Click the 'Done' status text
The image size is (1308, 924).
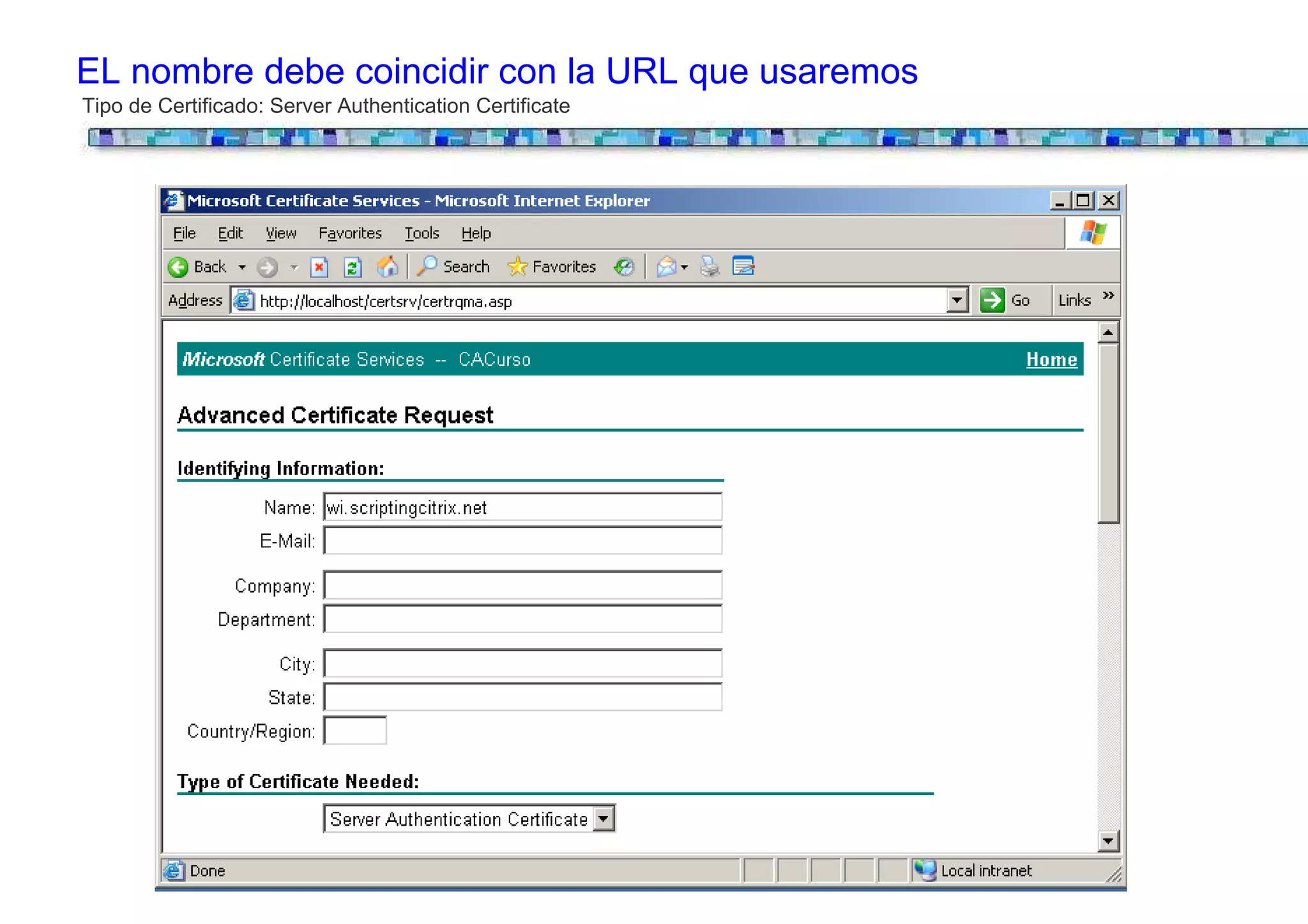tap(208, 871)
